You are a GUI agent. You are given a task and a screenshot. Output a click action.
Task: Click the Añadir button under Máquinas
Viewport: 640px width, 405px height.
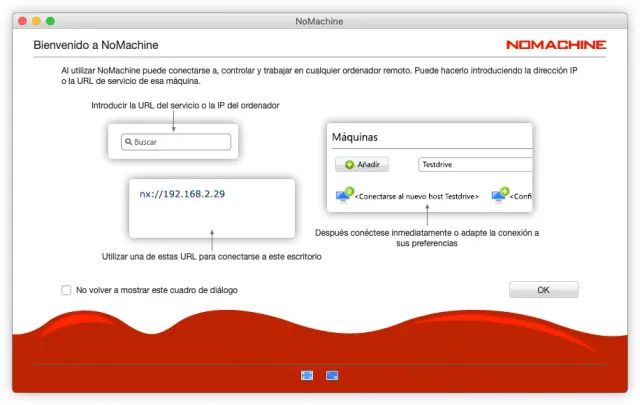pyautogui.click(x=361, y=165)
